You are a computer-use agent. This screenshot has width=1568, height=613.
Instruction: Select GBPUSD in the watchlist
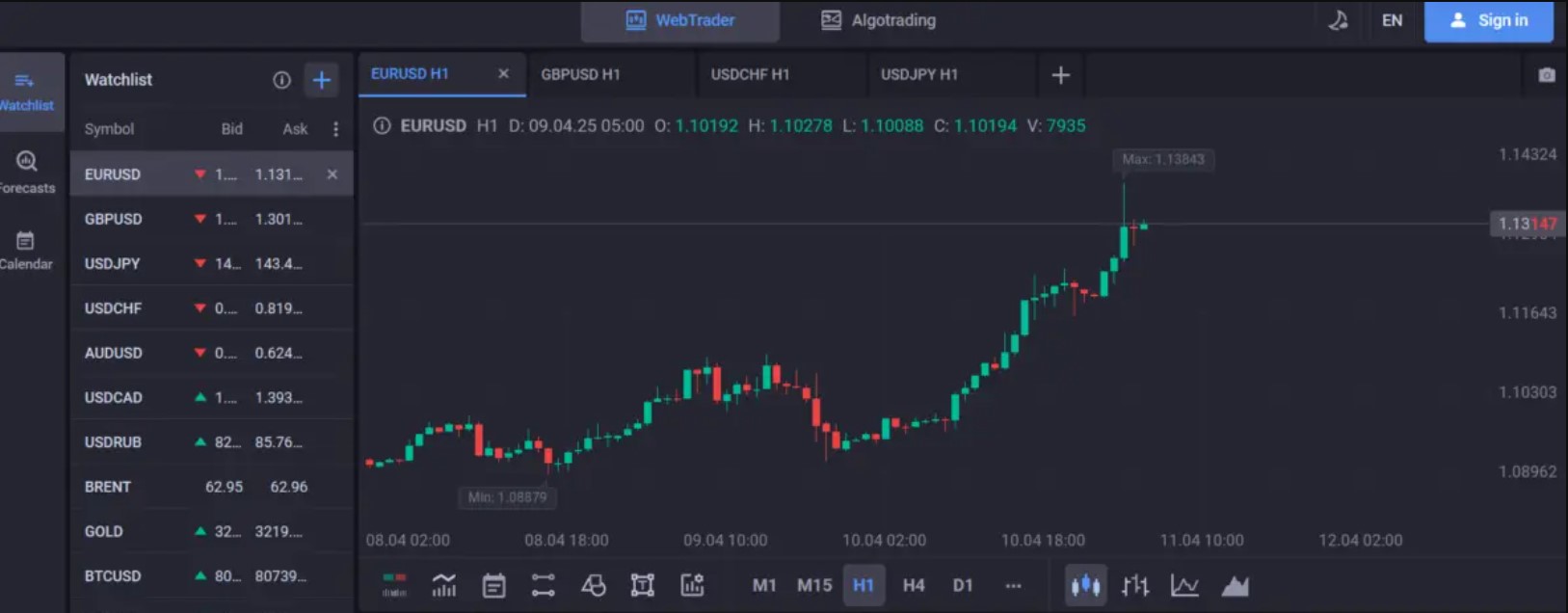click(x=211, y=219)
